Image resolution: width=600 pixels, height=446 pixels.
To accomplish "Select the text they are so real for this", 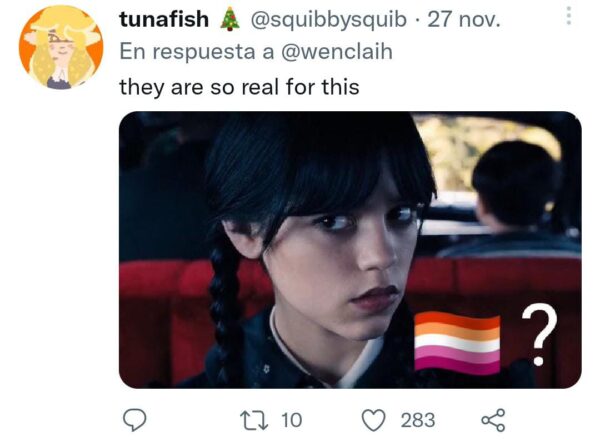I will pyautogui.click(x=240, y=87).
